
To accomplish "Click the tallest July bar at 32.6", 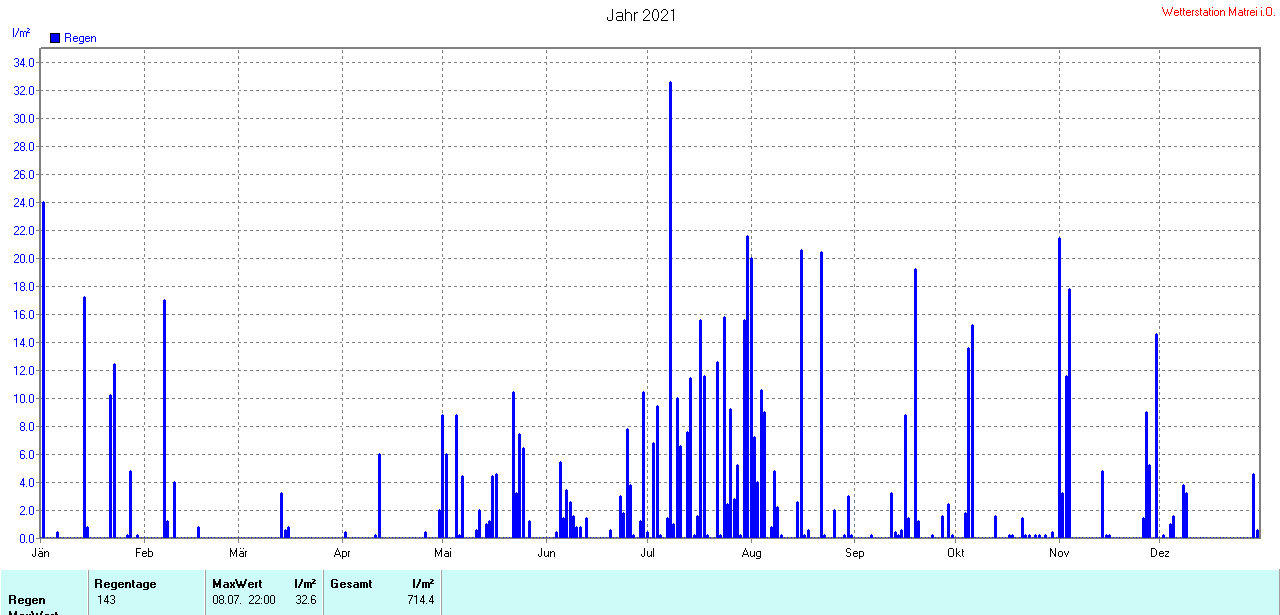I will click(x=670, y=310).
